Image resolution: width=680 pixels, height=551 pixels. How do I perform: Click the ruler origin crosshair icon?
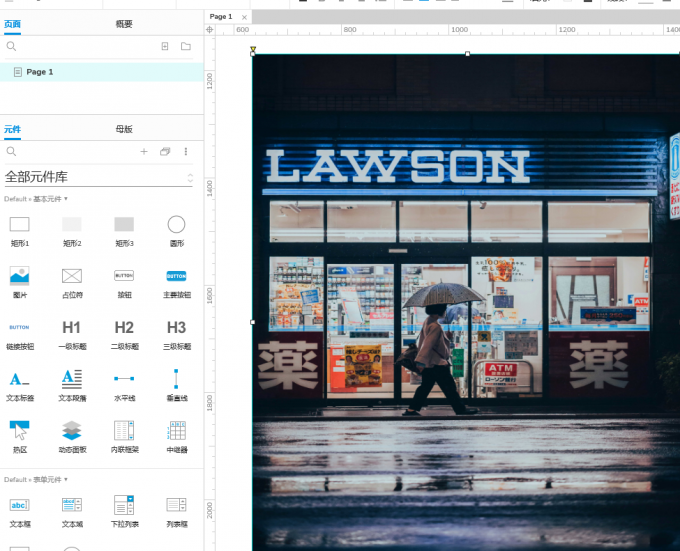click(x=209, y=29)
